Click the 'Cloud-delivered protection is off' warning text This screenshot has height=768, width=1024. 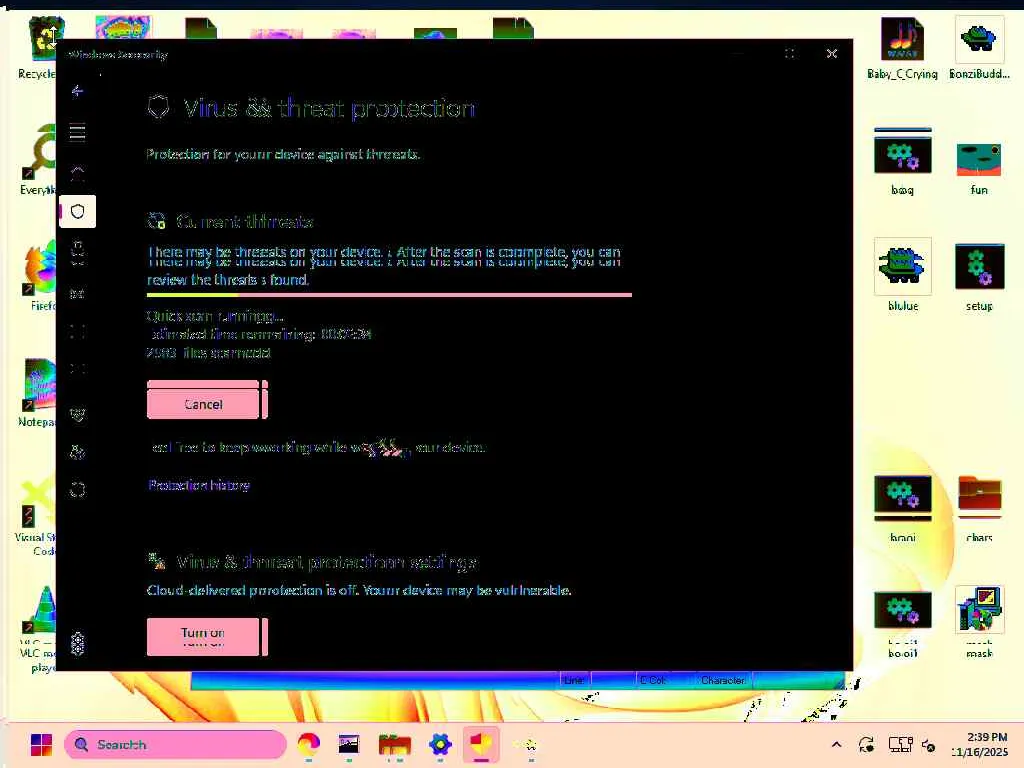click(x=359, y=590)
